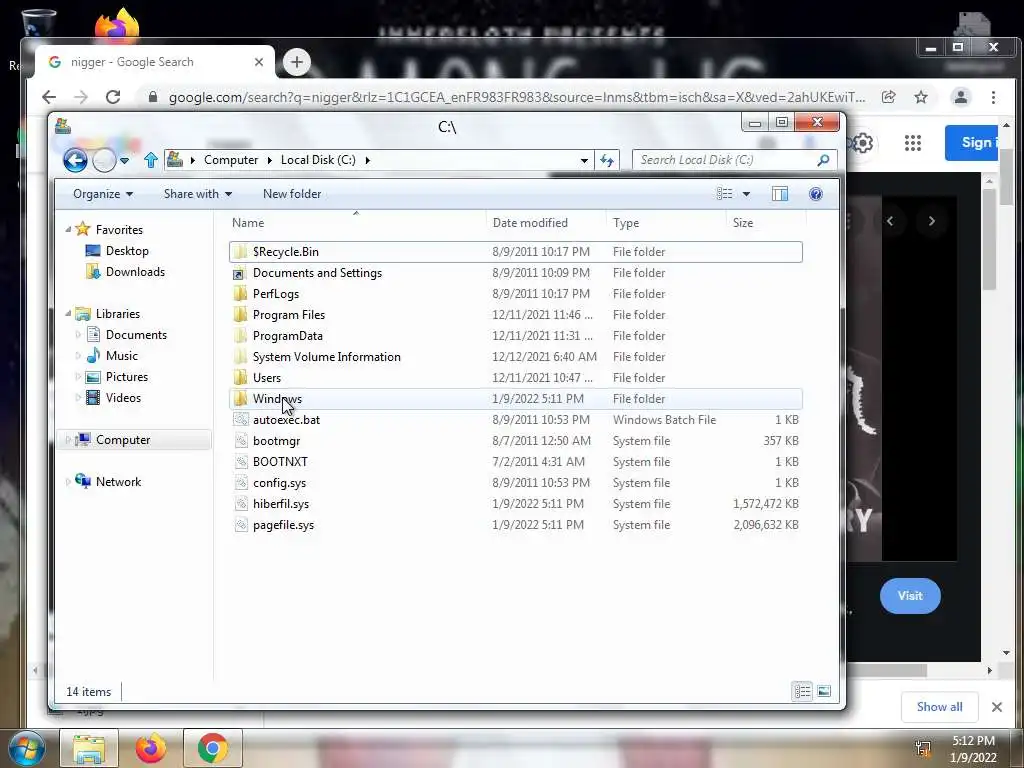1024x768 pixels.
Task: Expand the Local Disk (C:) breadcrumb arrow
Action: [x=368, y=160]
